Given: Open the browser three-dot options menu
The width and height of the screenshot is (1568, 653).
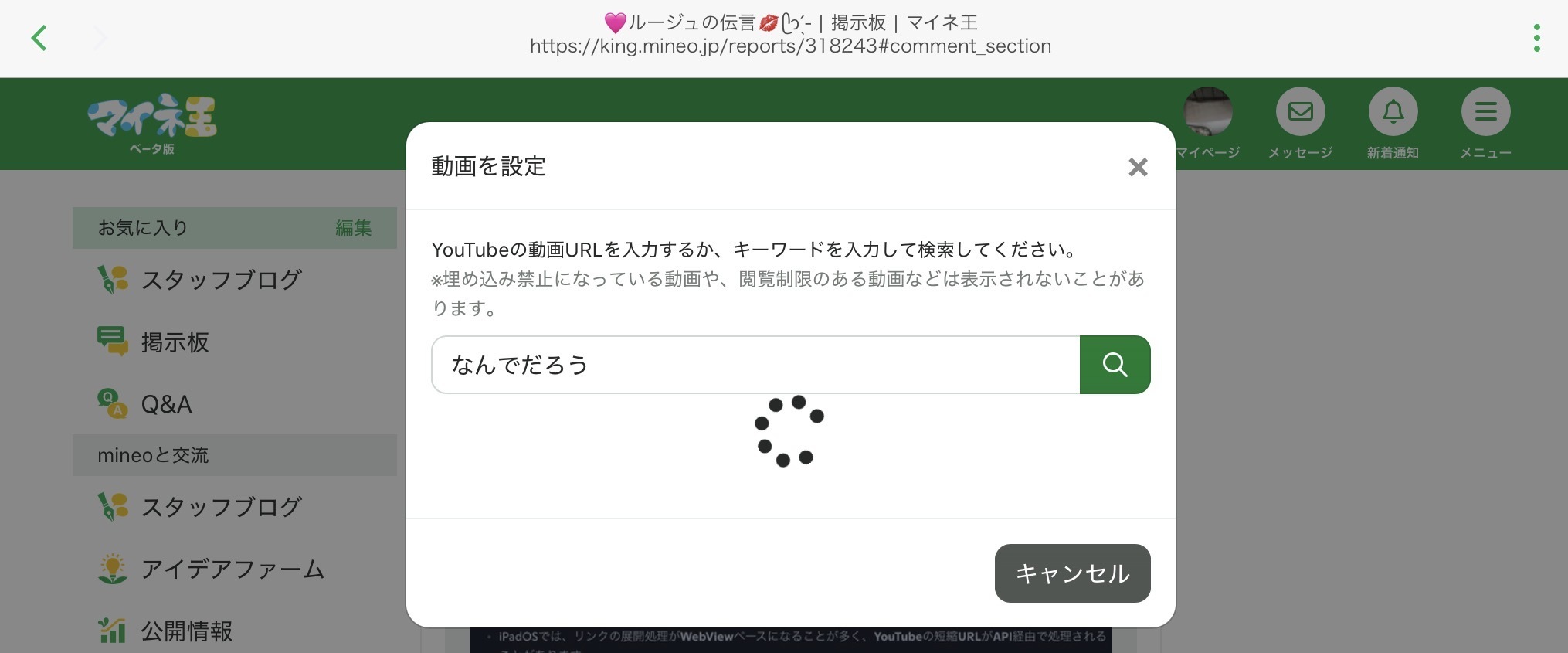Looking at the screenshot, I should pos(1537,38).
